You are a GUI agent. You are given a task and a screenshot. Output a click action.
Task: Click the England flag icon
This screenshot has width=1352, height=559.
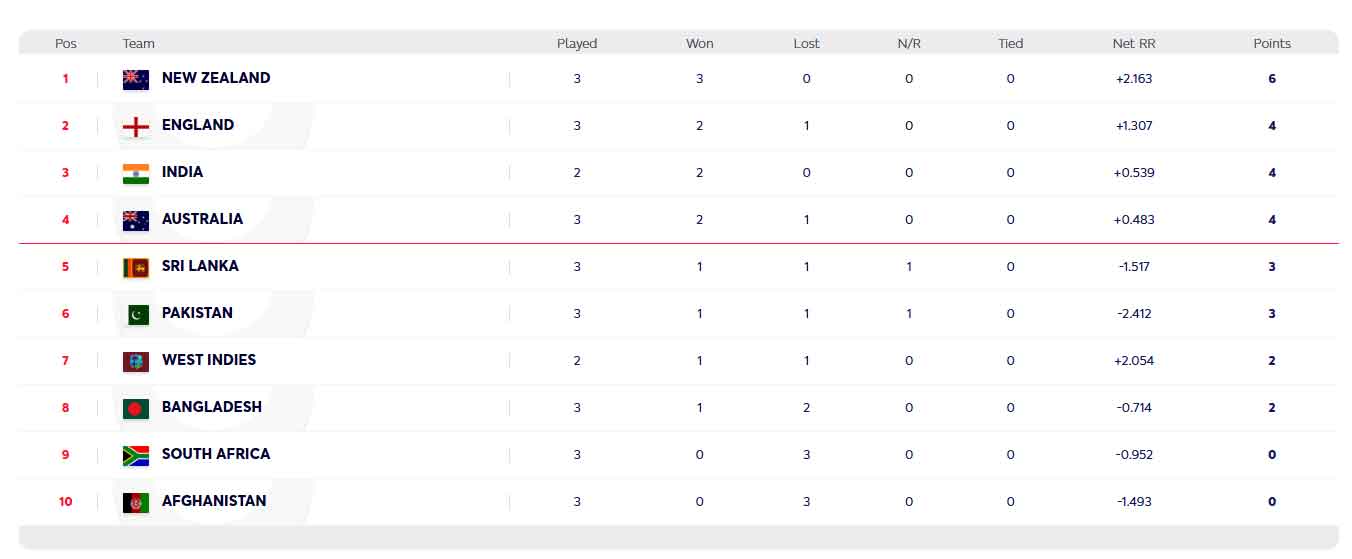(136, 126)
